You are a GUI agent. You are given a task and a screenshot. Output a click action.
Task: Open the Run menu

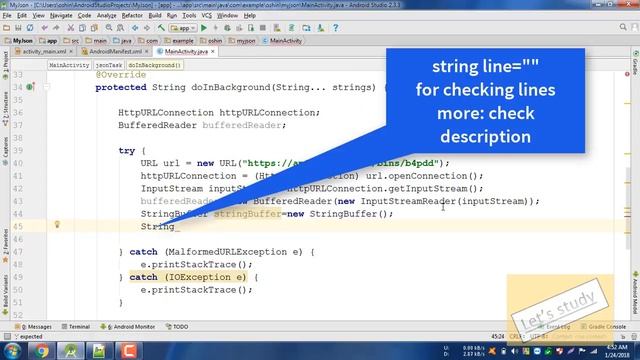coord(171,16)
